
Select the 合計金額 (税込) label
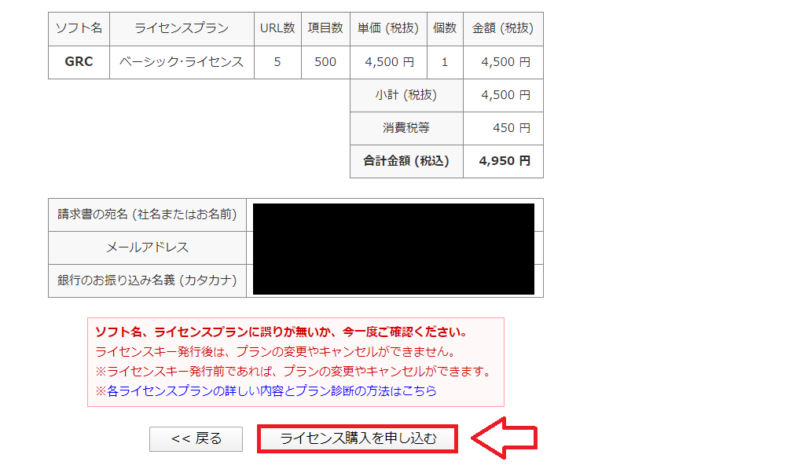(x=406, y=161)
